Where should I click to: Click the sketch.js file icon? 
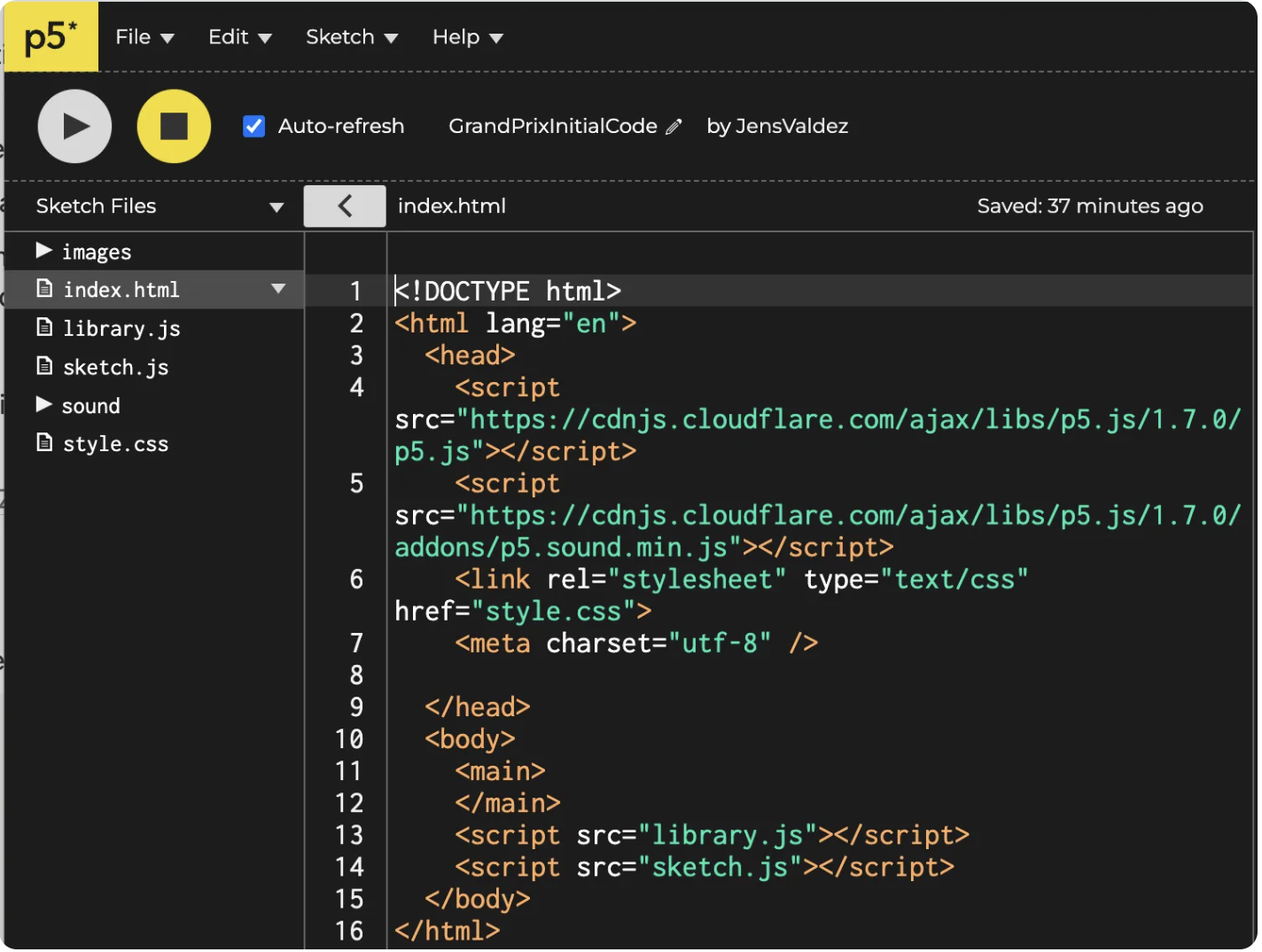tap(45, 366)
